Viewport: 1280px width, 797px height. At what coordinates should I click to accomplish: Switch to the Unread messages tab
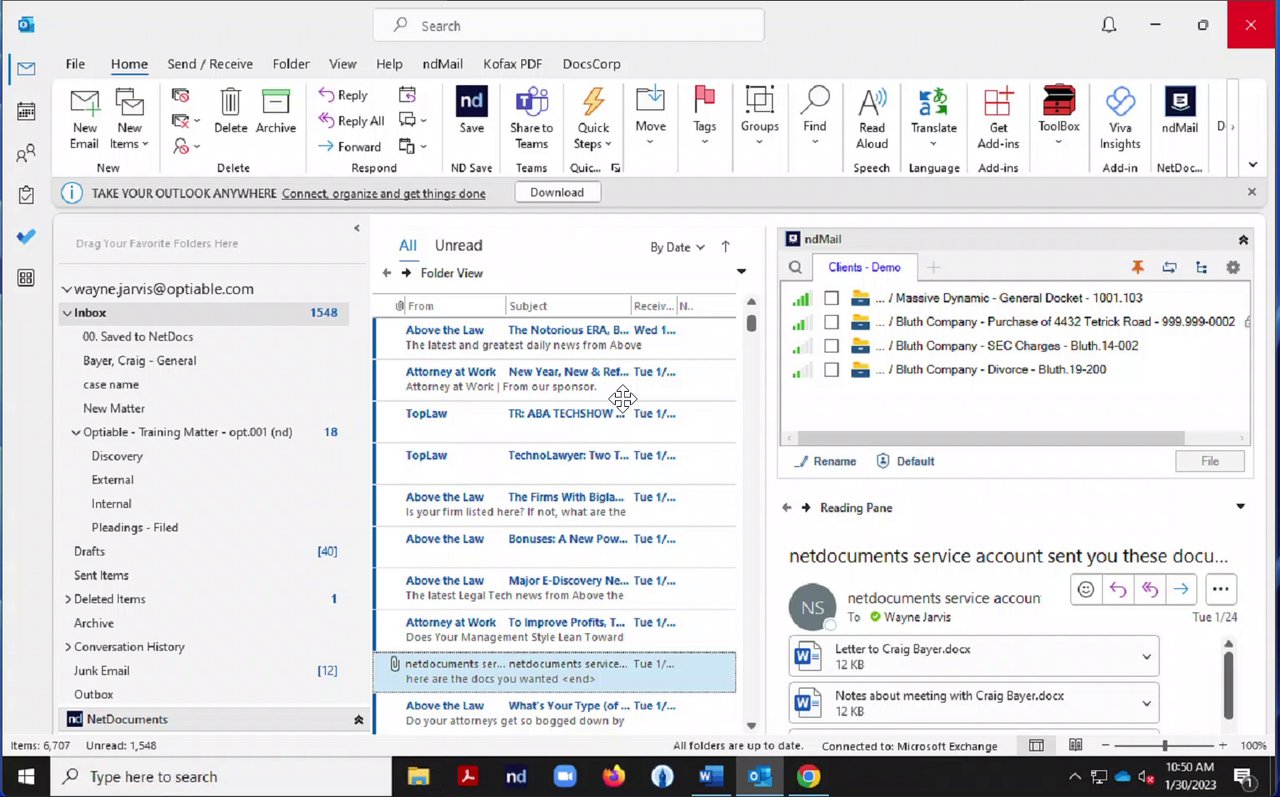coord(458,245)
